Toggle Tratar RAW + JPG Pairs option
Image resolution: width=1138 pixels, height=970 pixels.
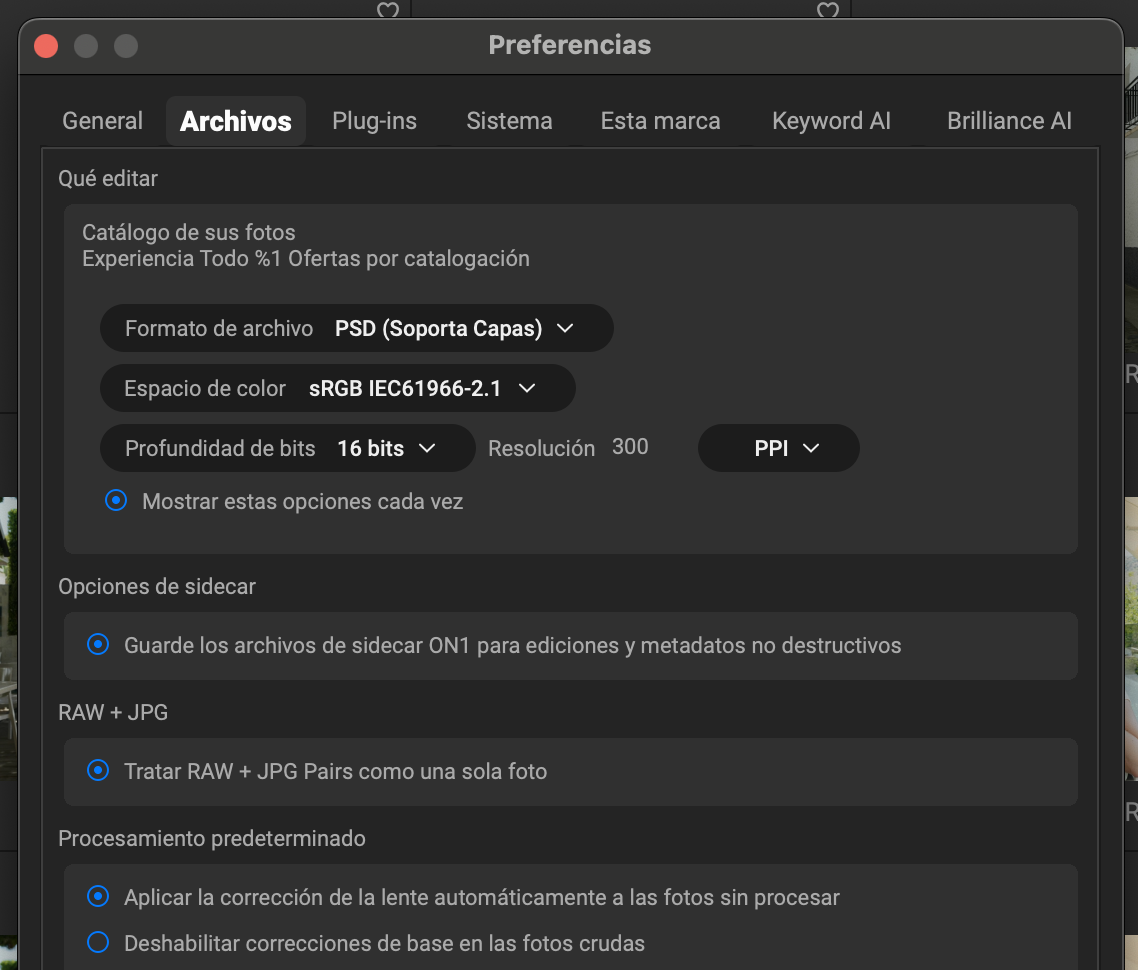[98, 771]
